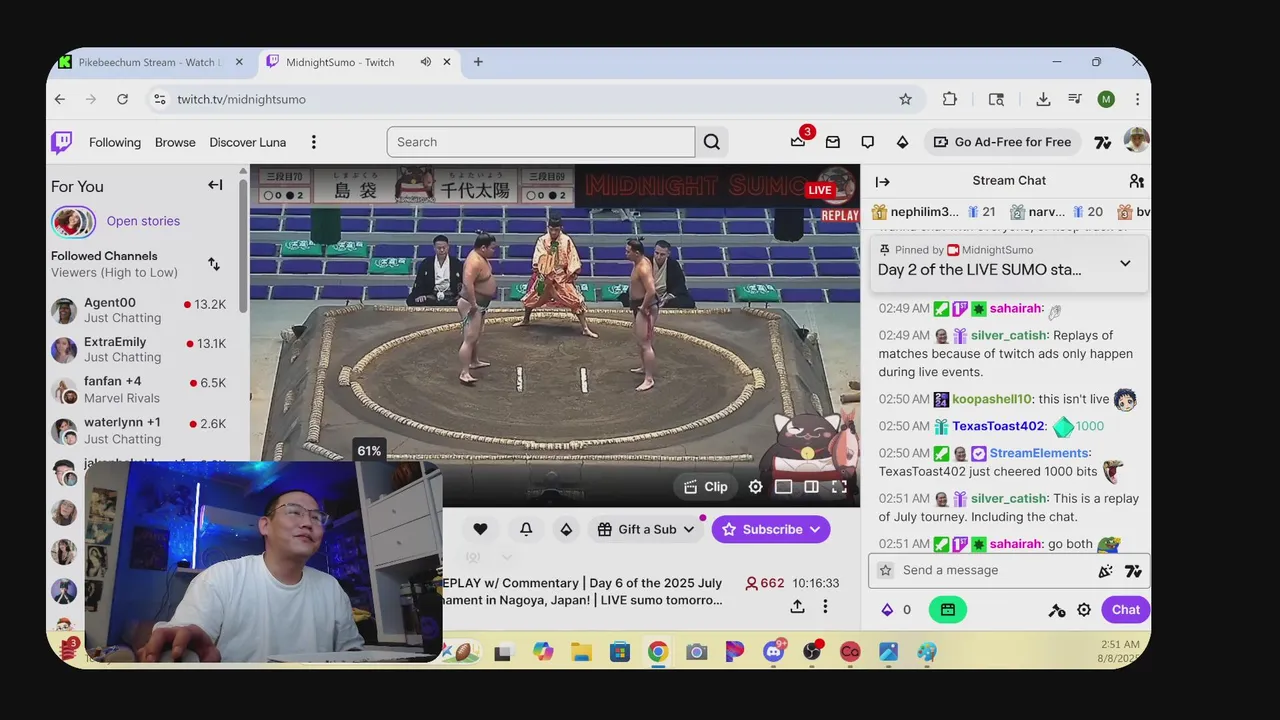1280x720 pixels.
Task: Toggle side-by-side chat layout icon in player
Action: pos(811,487)
